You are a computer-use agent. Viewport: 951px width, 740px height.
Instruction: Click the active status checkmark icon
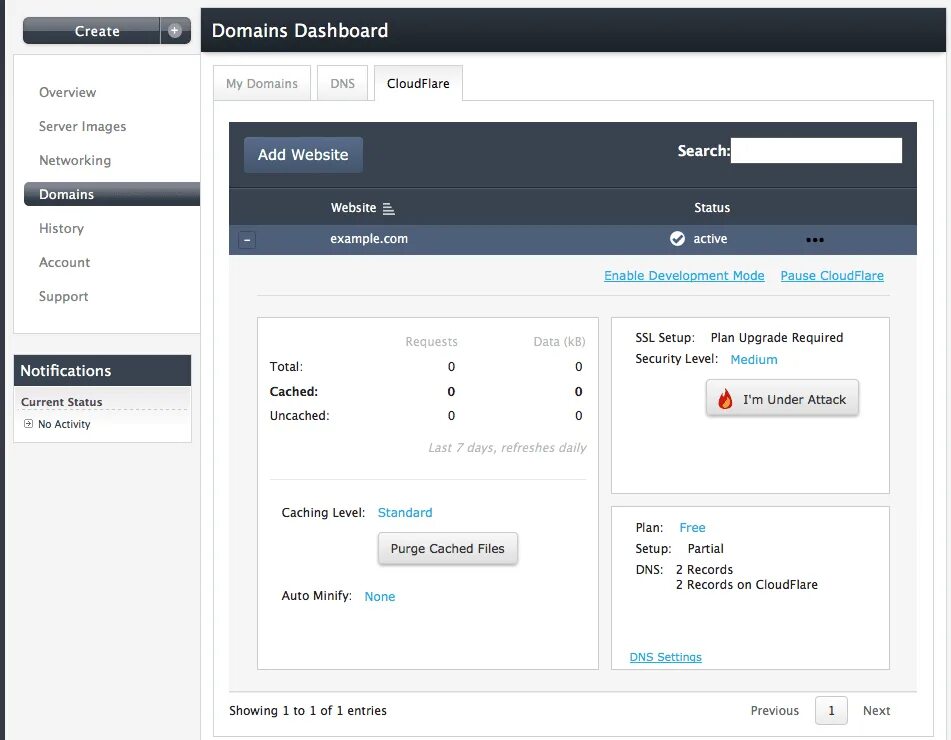677,238
